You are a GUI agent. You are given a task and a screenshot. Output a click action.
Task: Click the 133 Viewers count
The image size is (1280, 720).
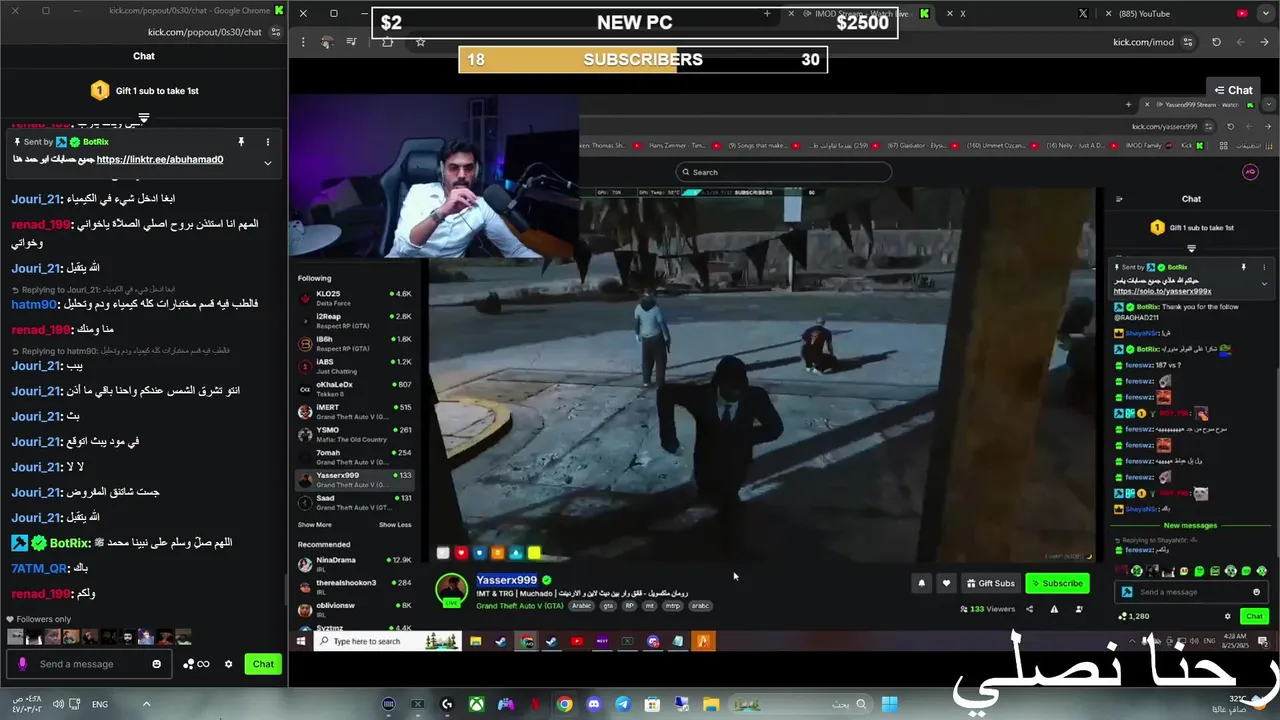pos(987,609)
